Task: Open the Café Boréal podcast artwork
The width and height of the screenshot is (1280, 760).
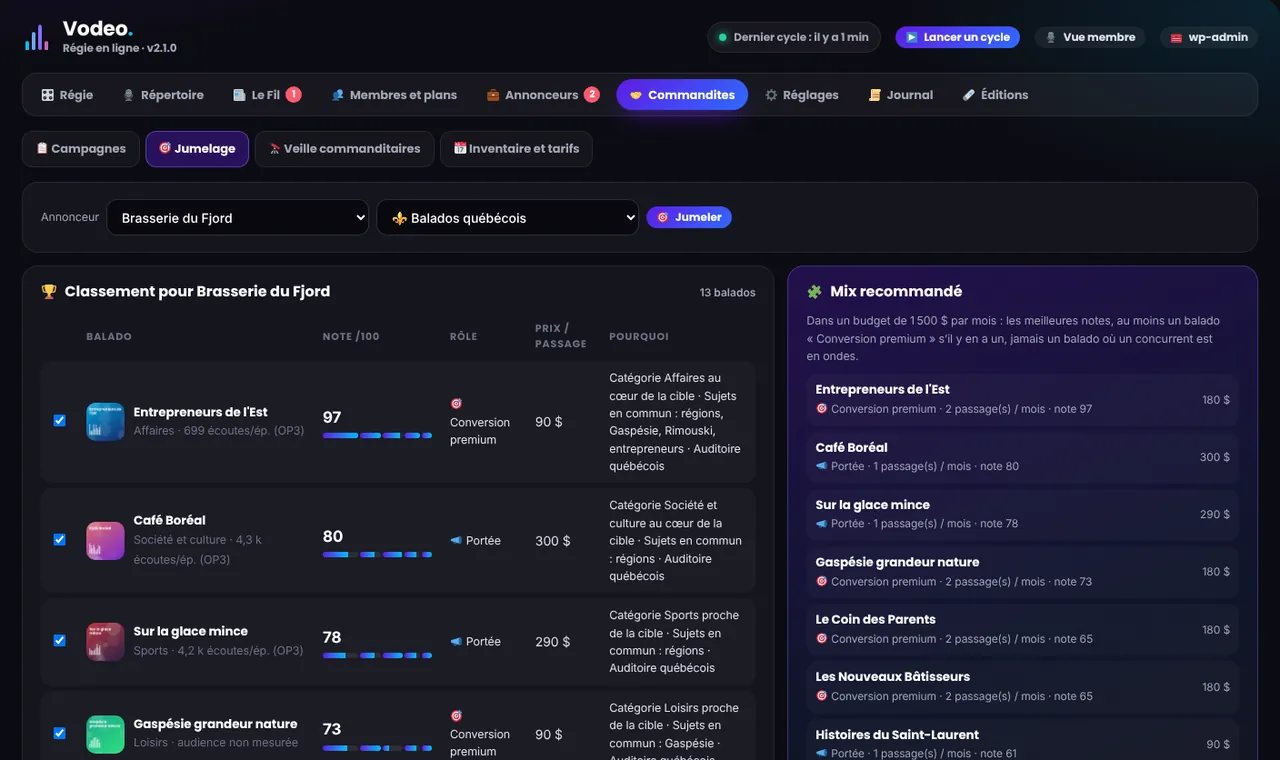Action: point(105,540)
